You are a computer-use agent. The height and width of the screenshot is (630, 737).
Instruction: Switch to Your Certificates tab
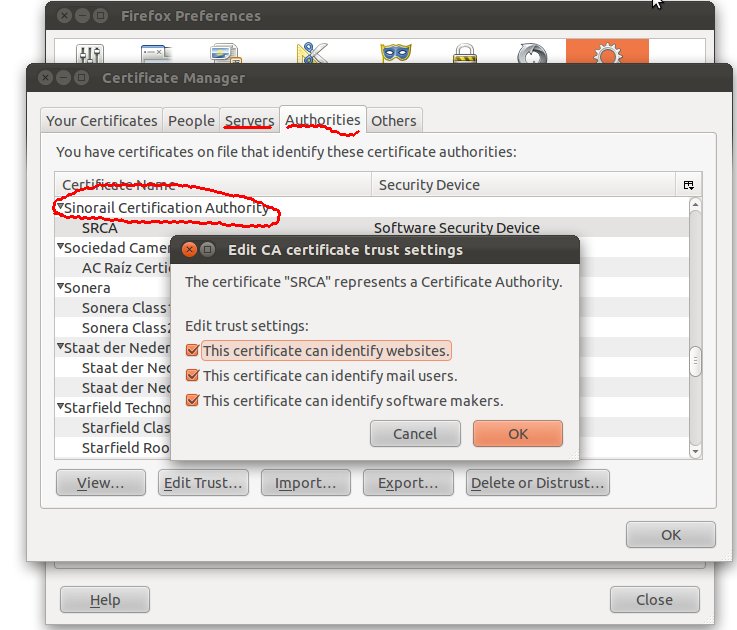(x=102, y=121)
